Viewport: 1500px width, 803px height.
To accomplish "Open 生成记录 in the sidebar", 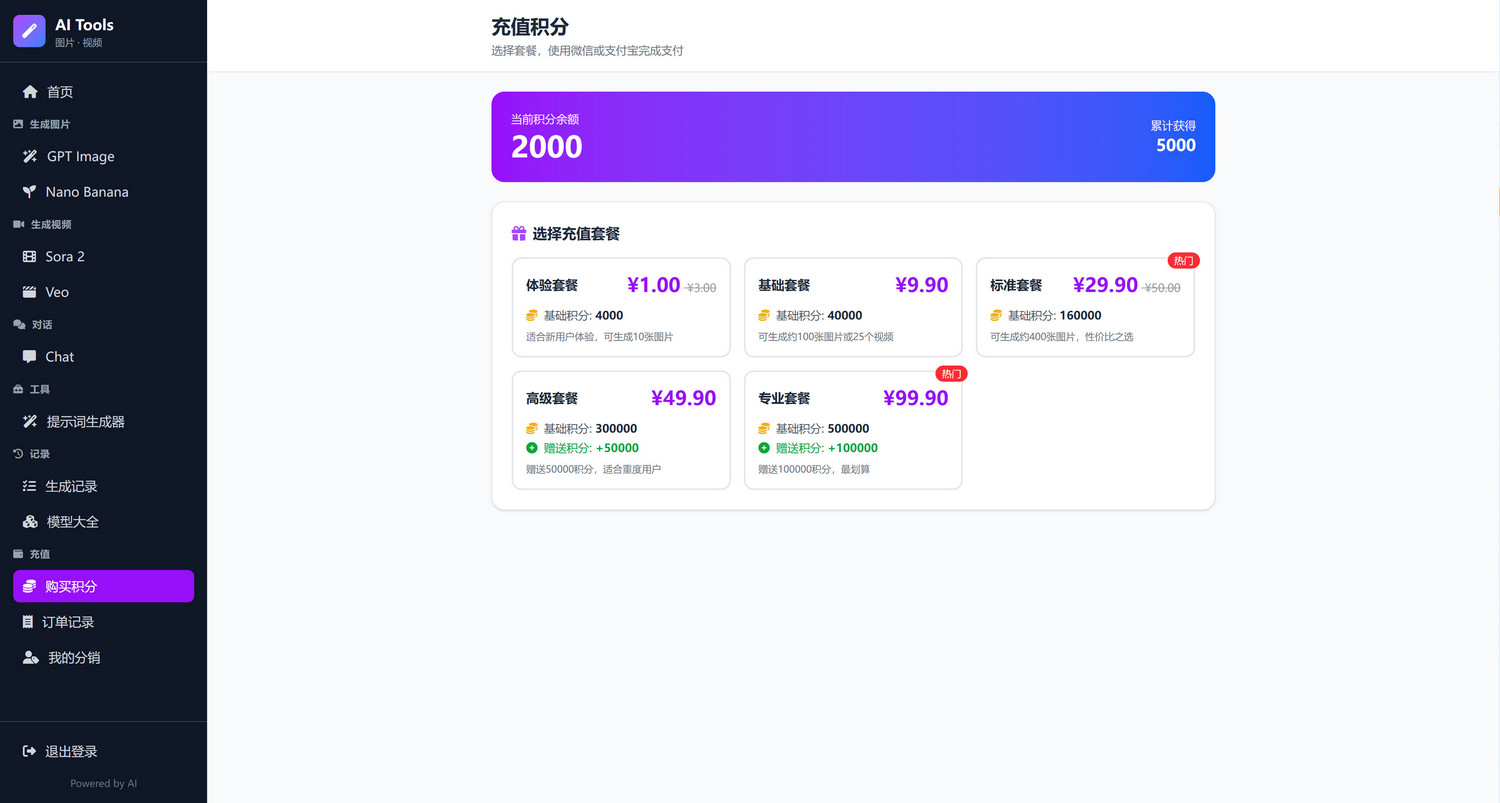I will coord(71,487).
